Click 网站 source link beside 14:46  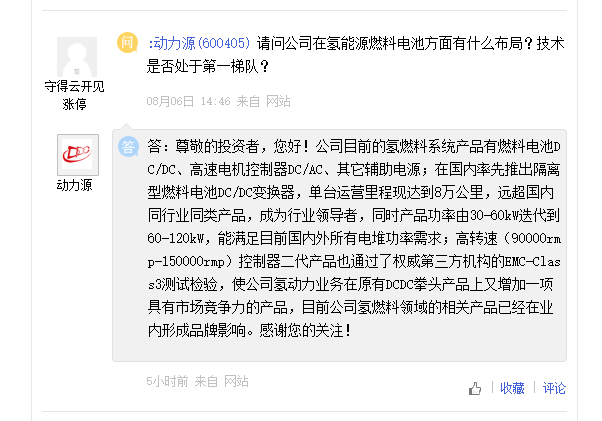pos(278,101)
